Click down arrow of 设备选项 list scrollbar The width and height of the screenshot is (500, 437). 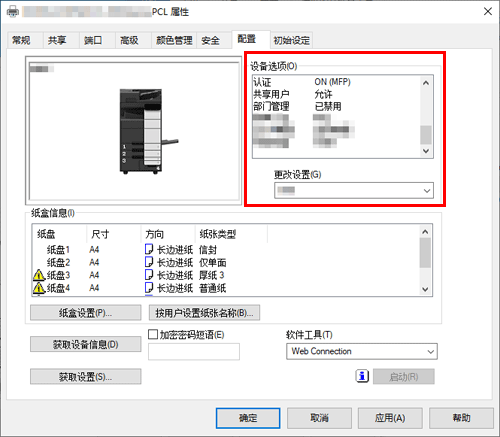[426, 151]
